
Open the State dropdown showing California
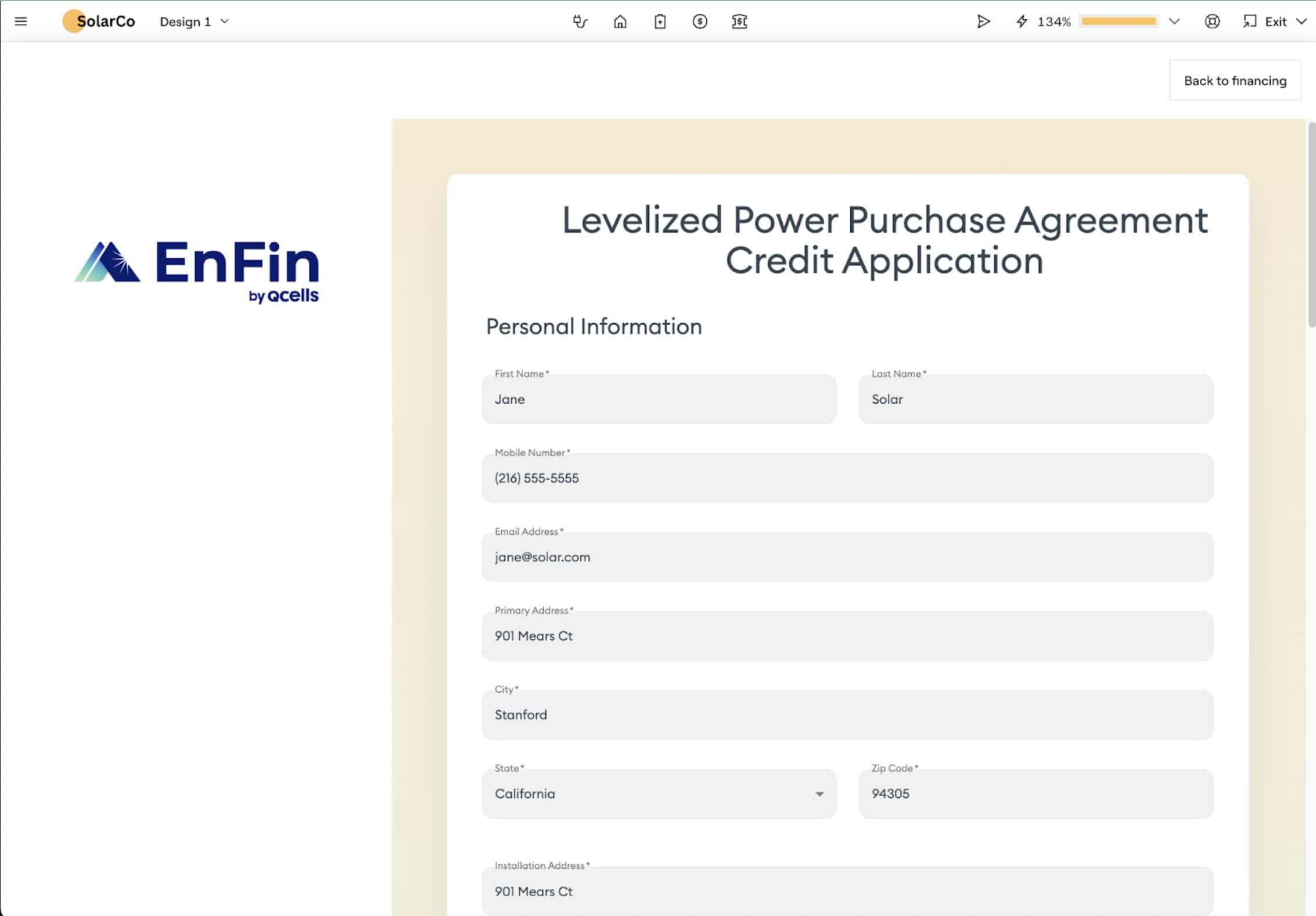pos(659,794)
